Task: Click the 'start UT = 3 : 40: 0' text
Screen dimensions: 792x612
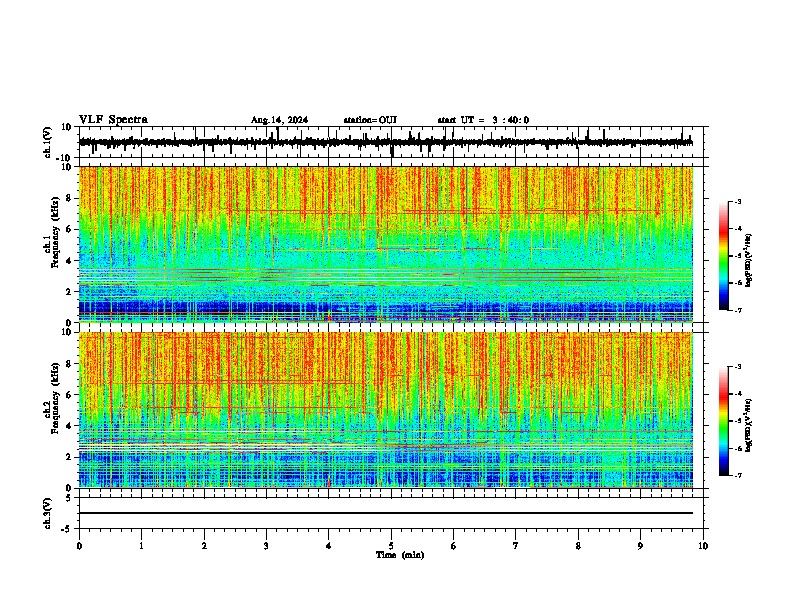Action: (483, 120)
